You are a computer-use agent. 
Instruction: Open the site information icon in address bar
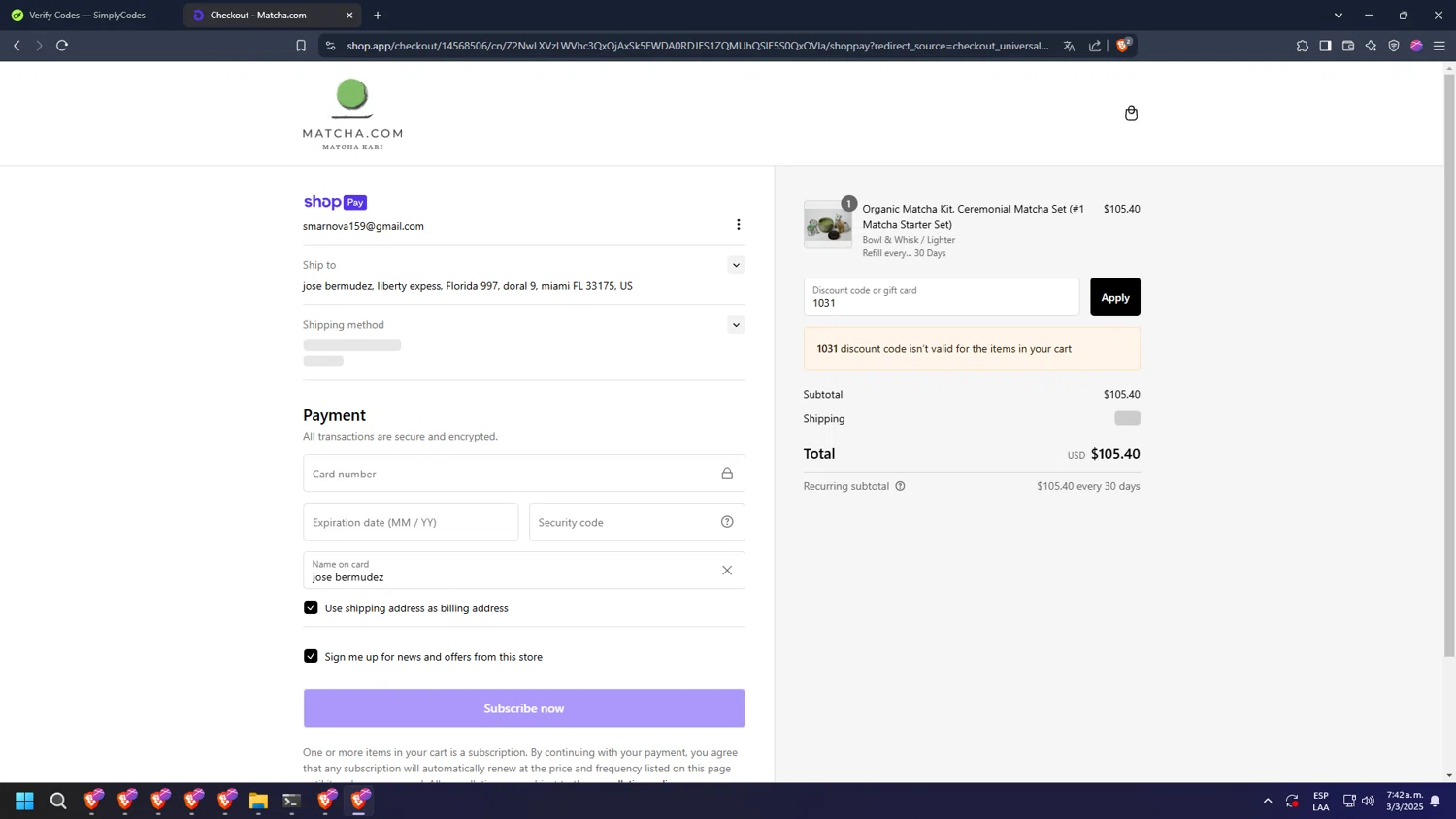click(330, 46)
